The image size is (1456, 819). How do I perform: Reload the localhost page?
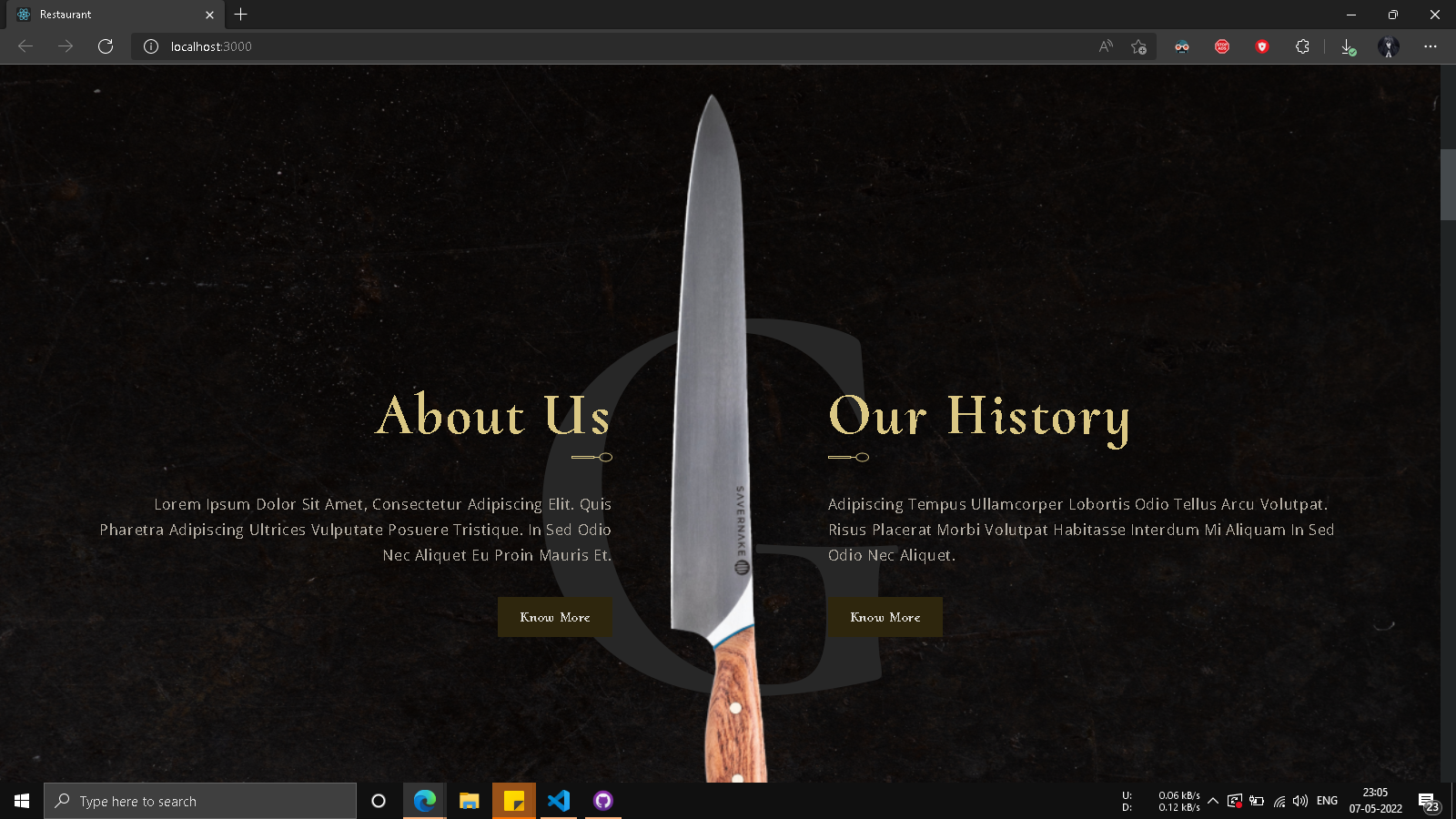(106, 46)
